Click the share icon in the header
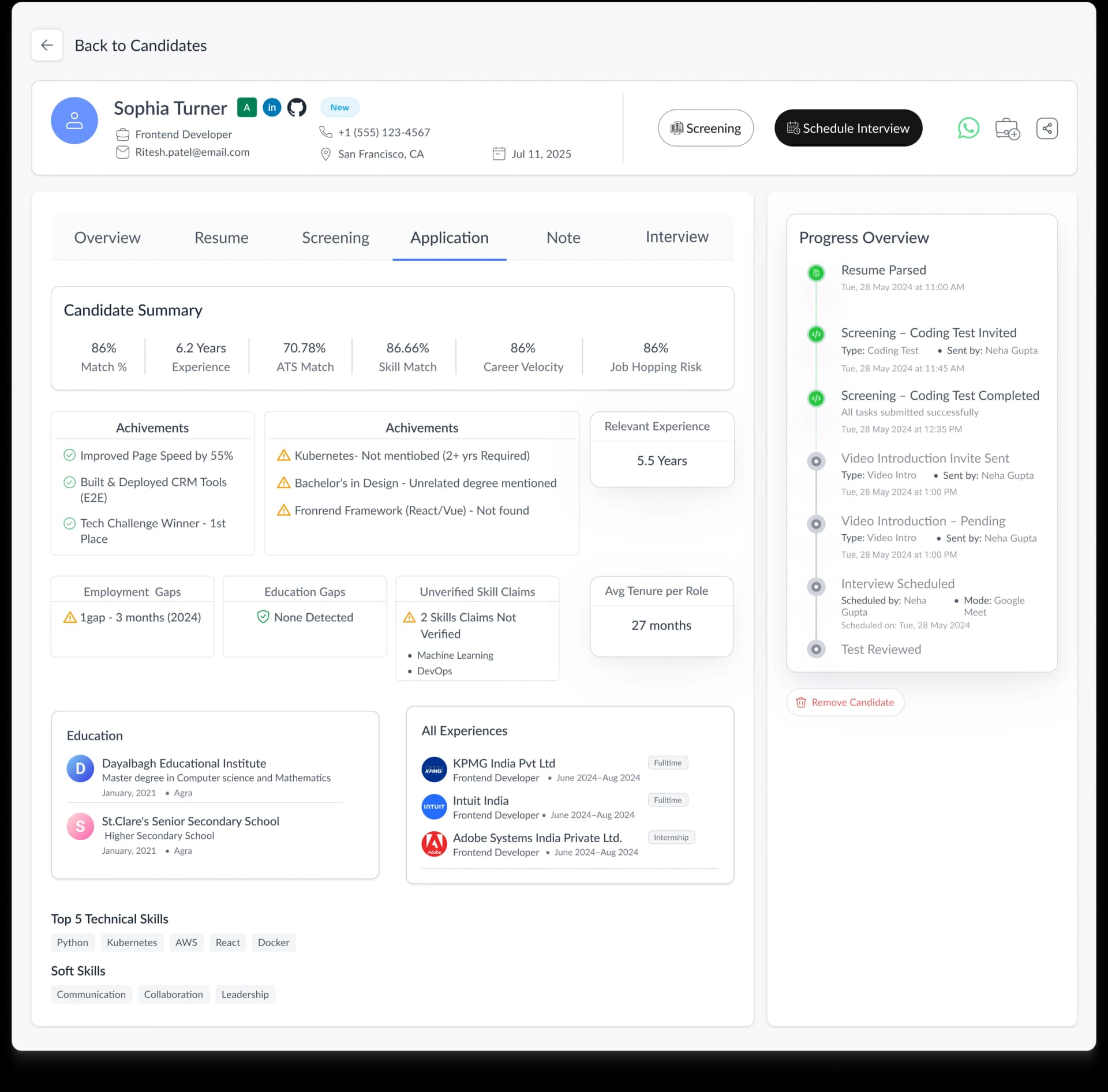The width and height of the screenshot is (1108, 1092). coord(1047,128)
